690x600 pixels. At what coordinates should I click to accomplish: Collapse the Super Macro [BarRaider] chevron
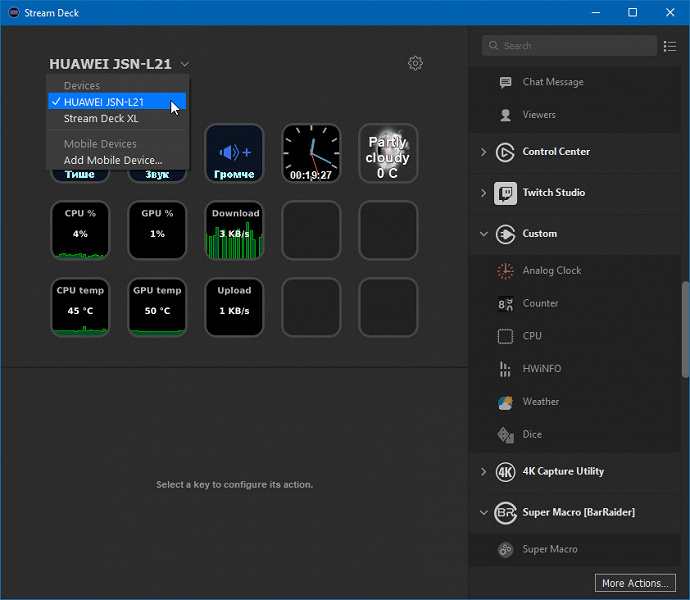coord(484,513)
